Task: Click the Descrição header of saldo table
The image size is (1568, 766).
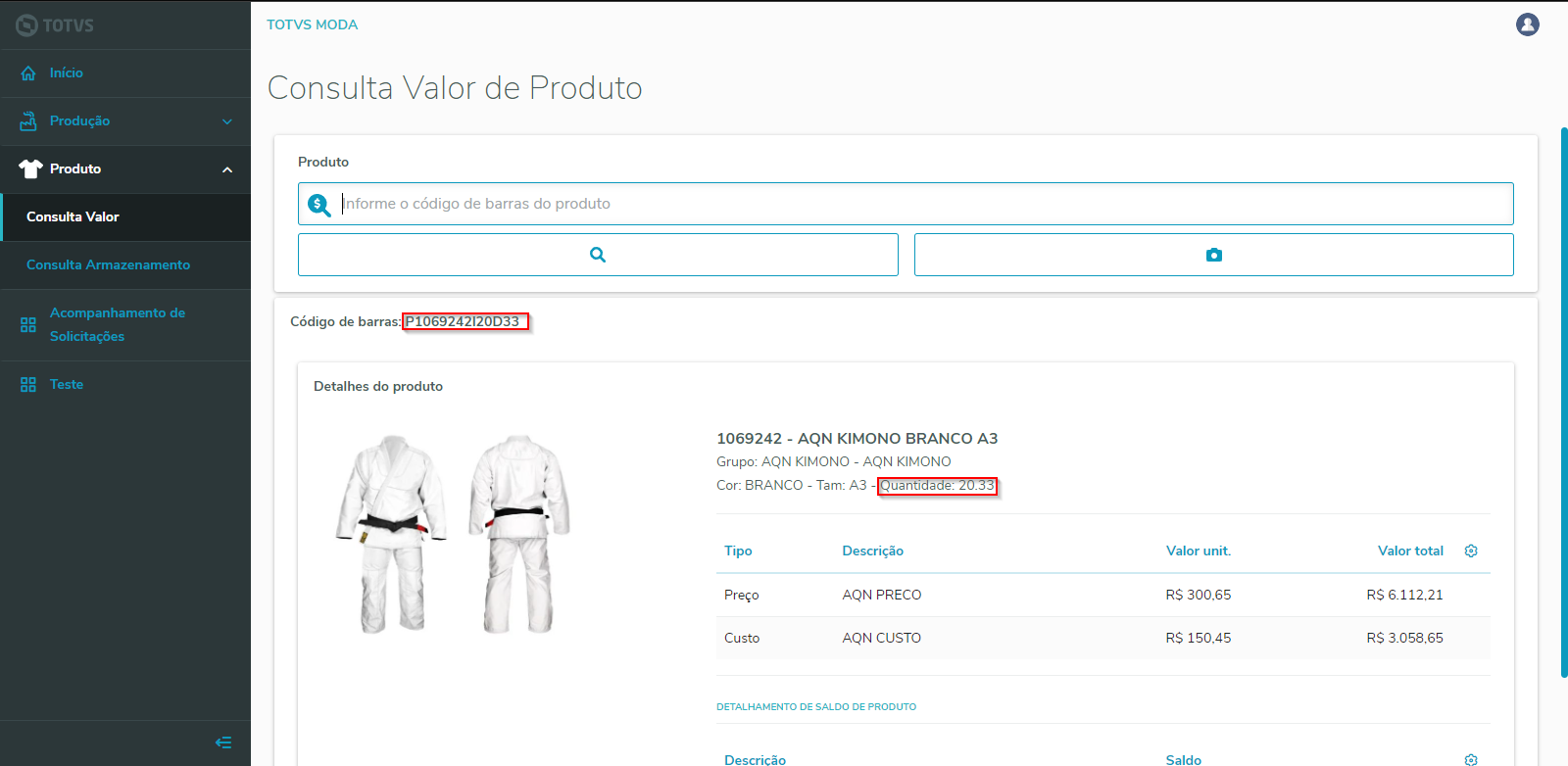Action: [x=755, y=760]
